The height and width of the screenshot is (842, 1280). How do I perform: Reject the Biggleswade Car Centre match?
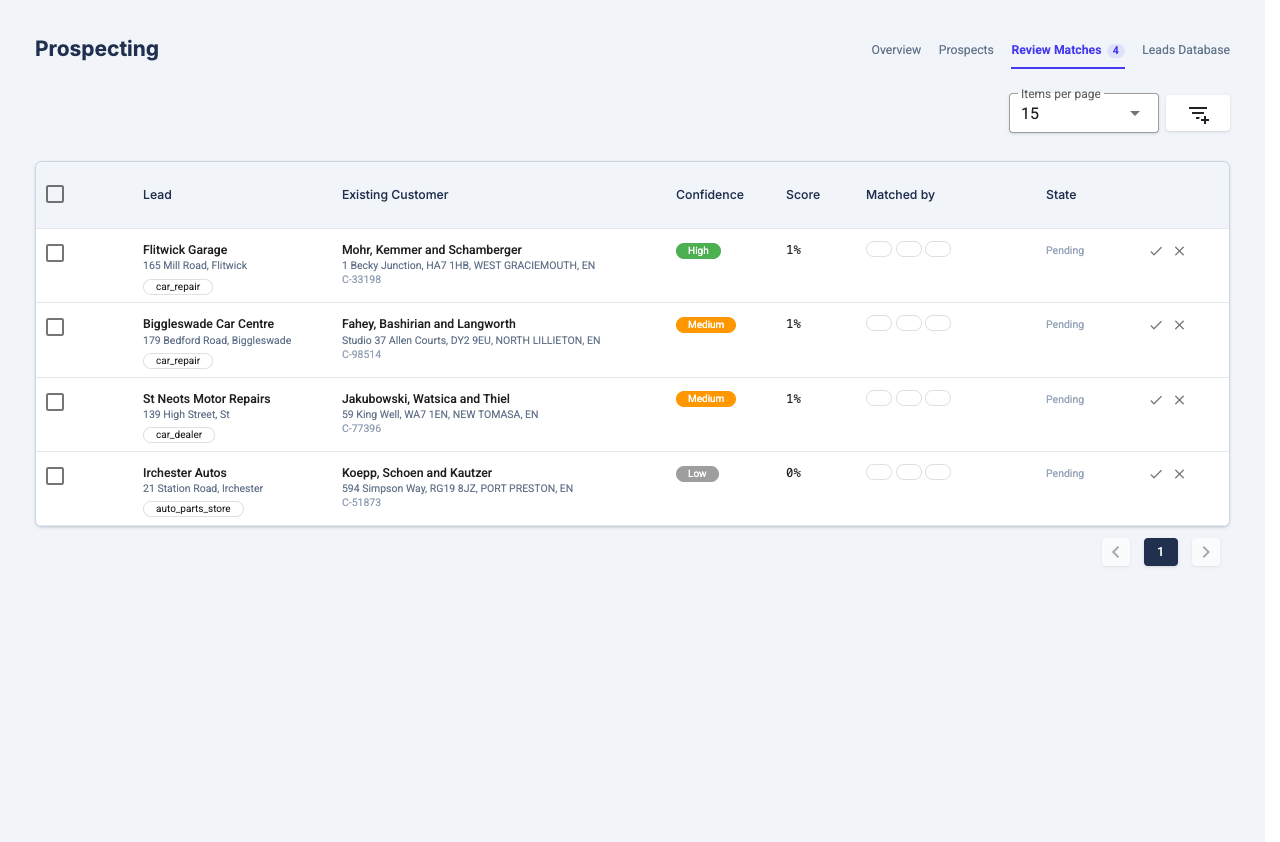coord(1180,325)
